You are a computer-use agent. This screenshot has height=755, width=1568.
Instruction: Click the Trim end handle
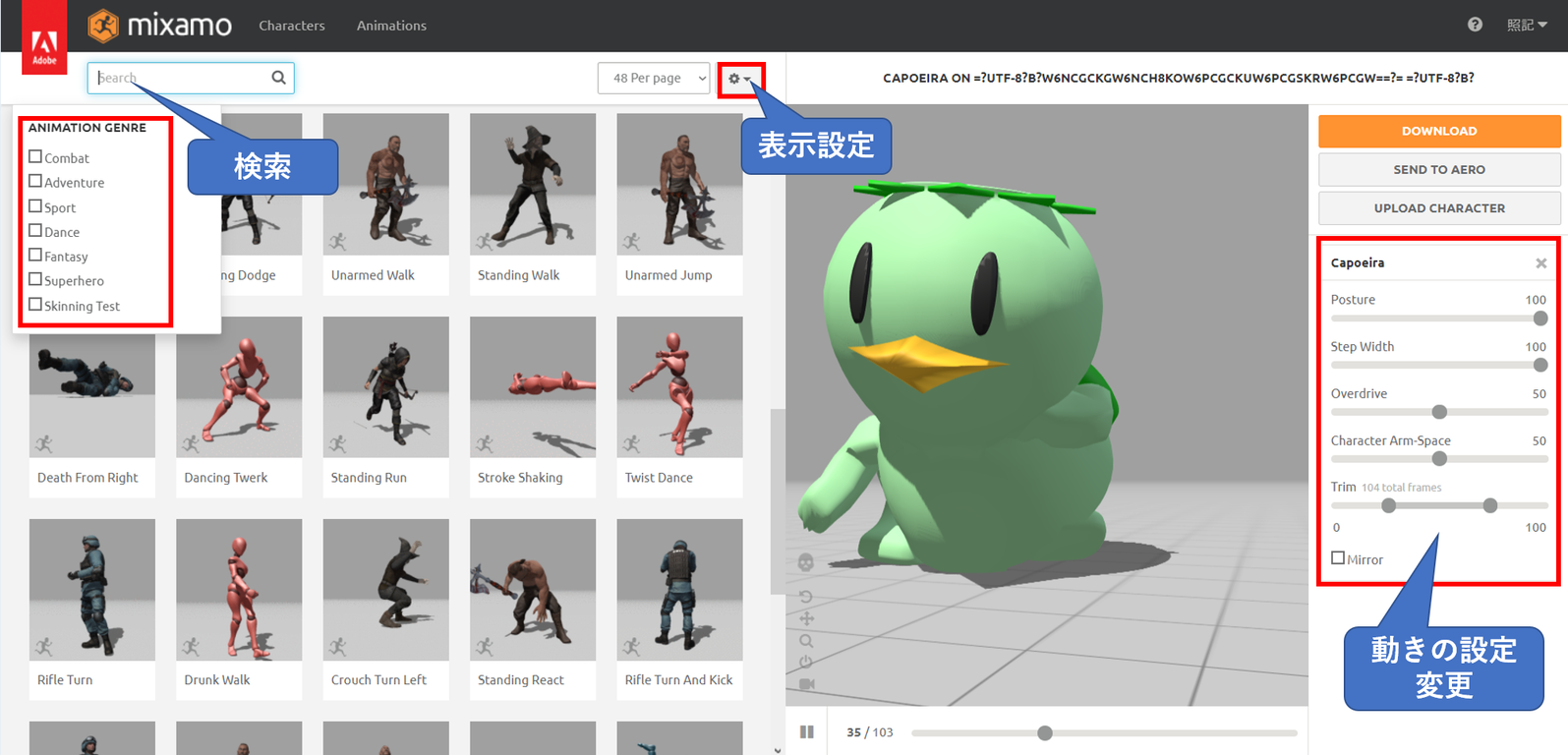click(1490, 505)
